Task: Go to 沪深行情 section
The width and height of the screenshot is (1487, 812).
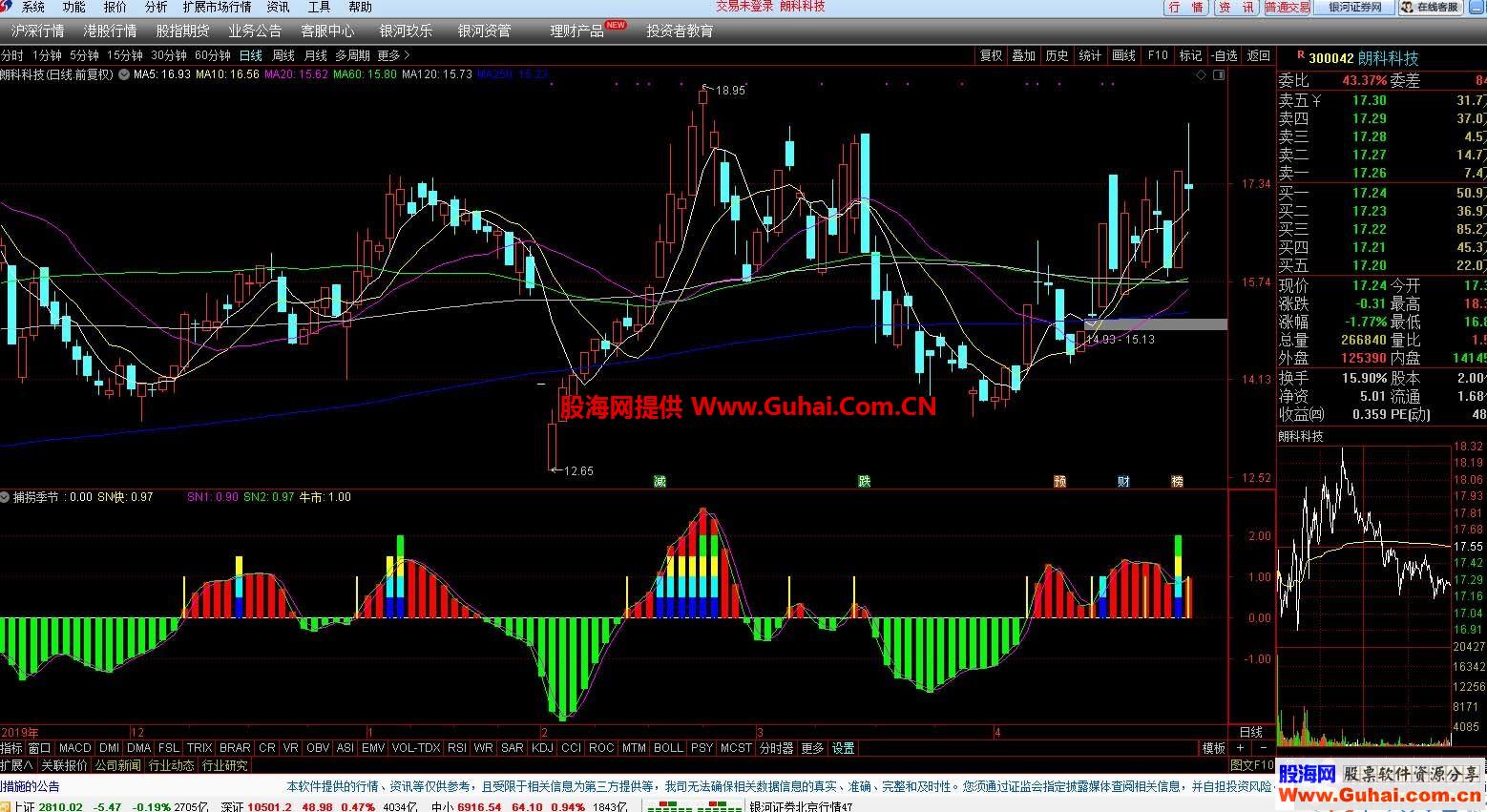Action: point(38,31)
